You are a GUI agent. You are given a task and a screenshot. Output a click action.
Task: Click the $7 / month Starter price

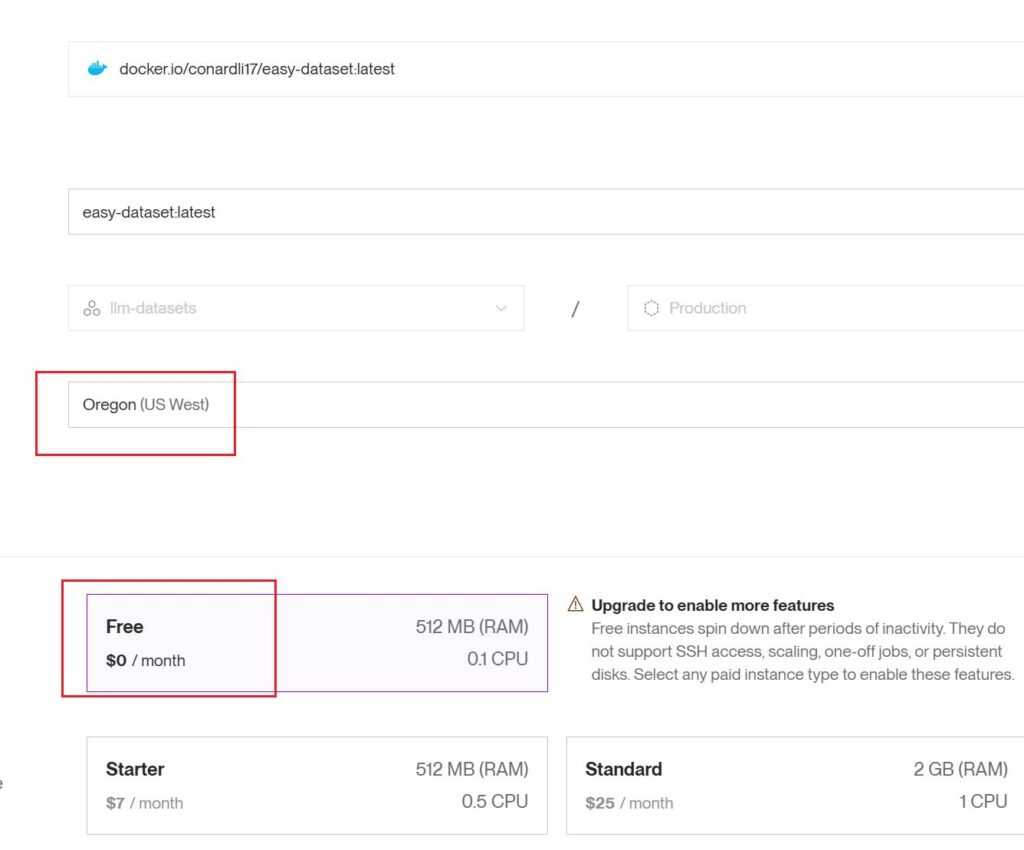point(144,803)
